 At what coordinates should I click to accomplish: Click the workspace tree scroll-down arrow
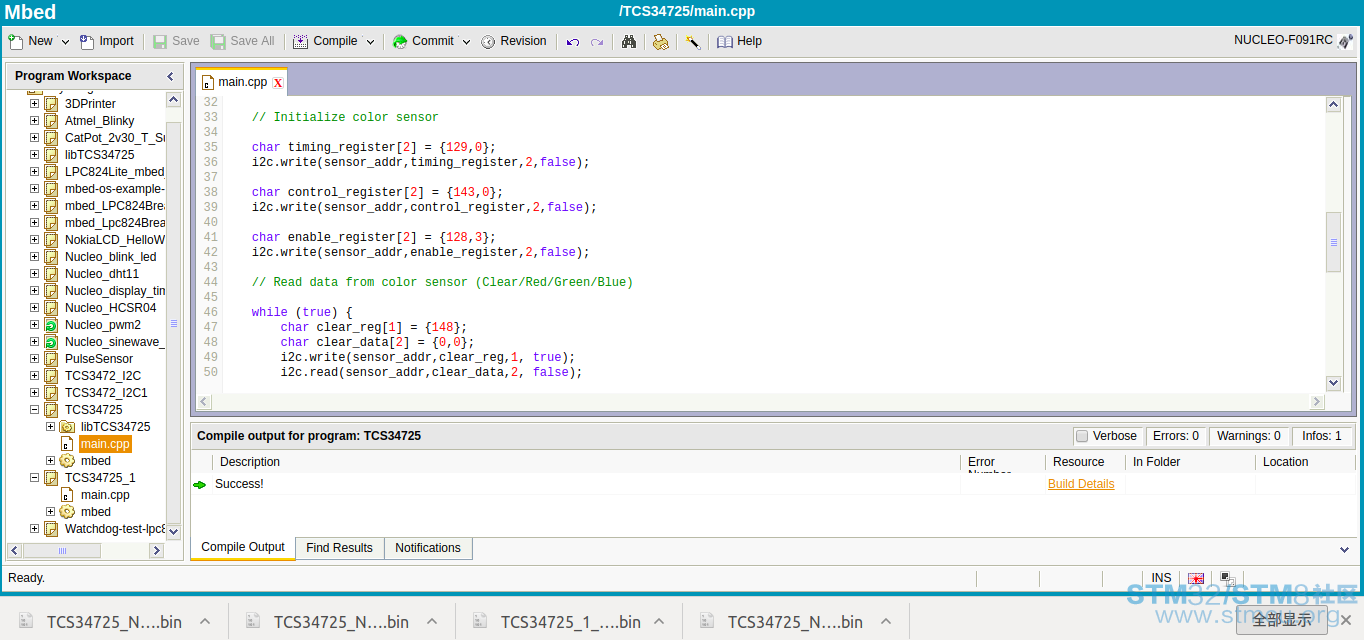point(173,531)
